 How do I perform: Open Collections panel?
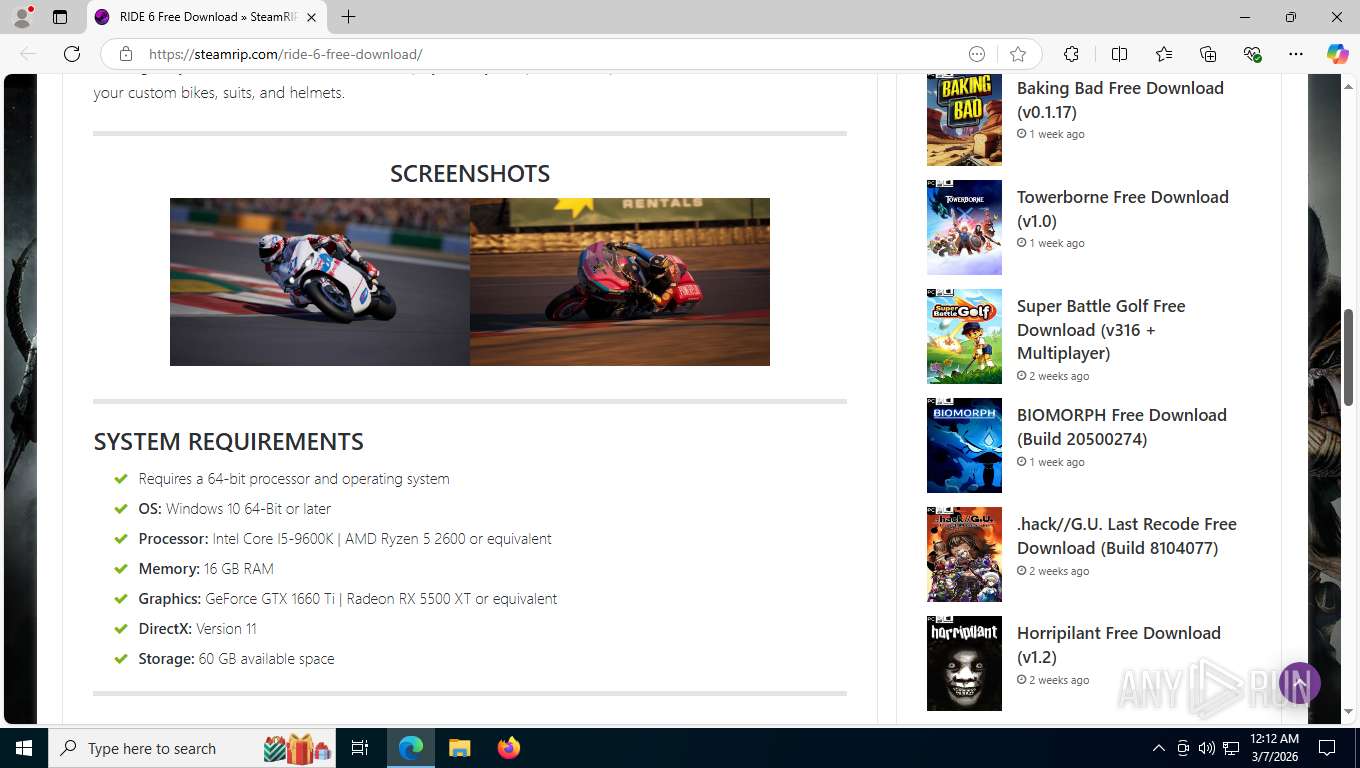(x=1208, y=54)
